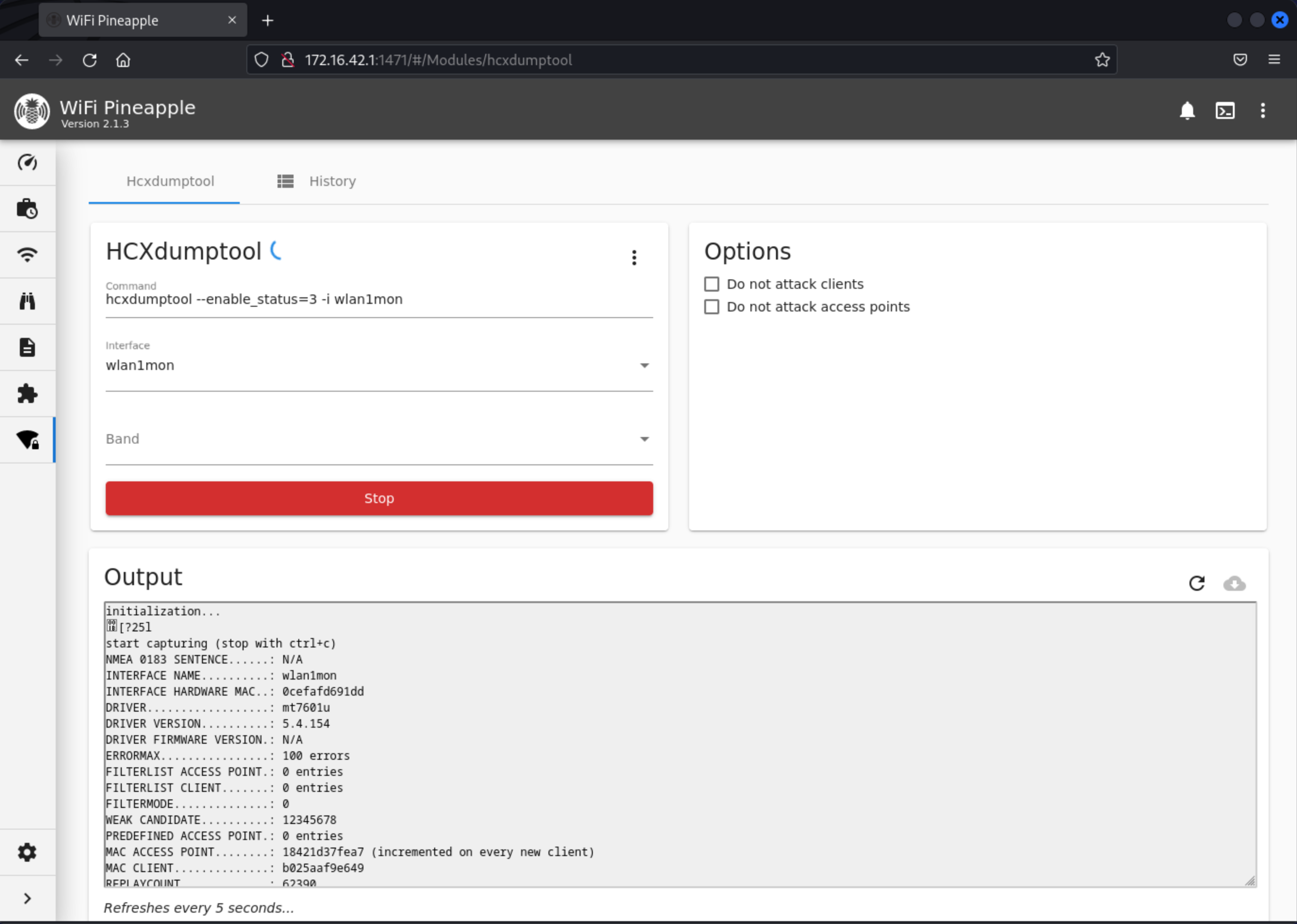Click the notifications bell icon

(x=1187, y=110)
